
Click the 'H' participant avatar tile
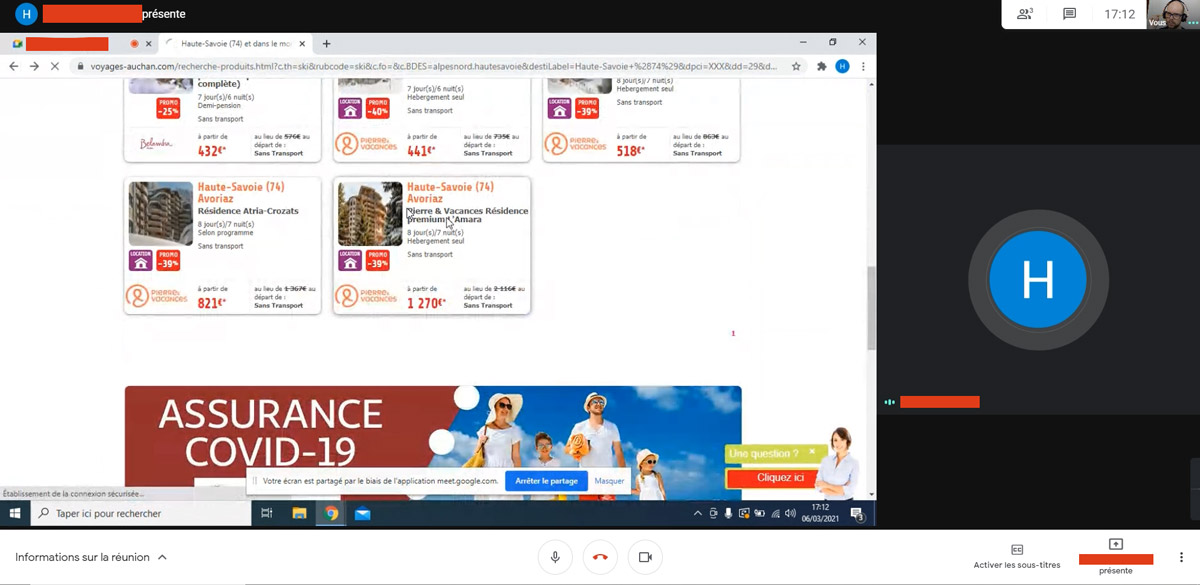[x=1038, y=281]
